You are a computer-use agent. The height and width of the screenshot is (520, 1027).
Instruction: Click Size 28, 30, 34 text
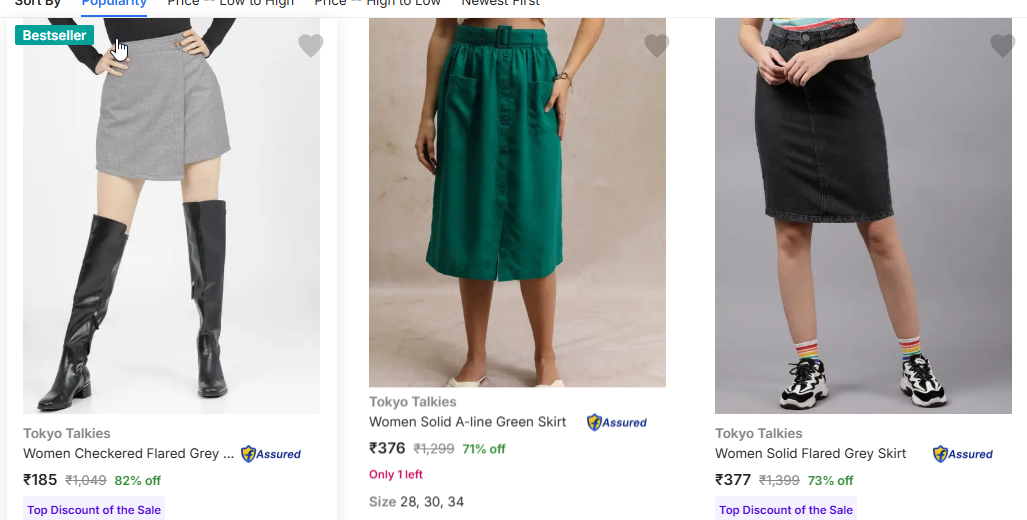coord(416,502)
